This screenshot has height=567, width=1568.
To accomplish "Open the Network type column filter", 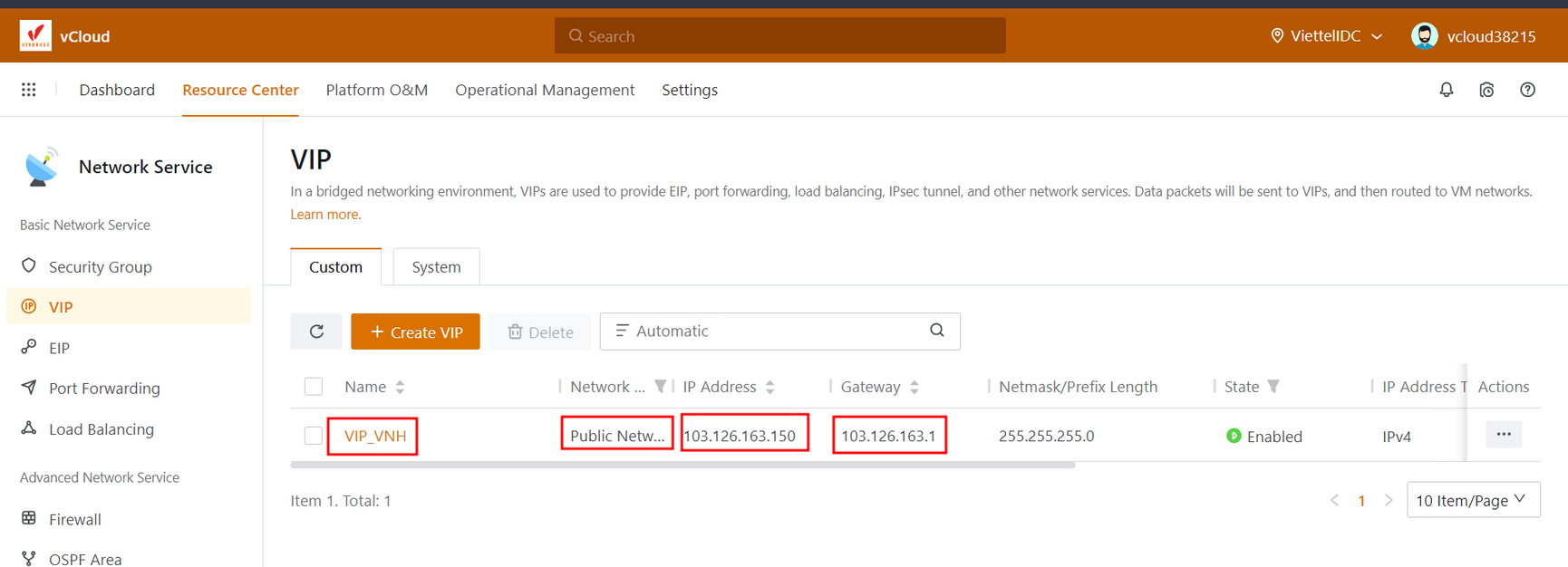I will pyautogui.click(x=661, y=387).
